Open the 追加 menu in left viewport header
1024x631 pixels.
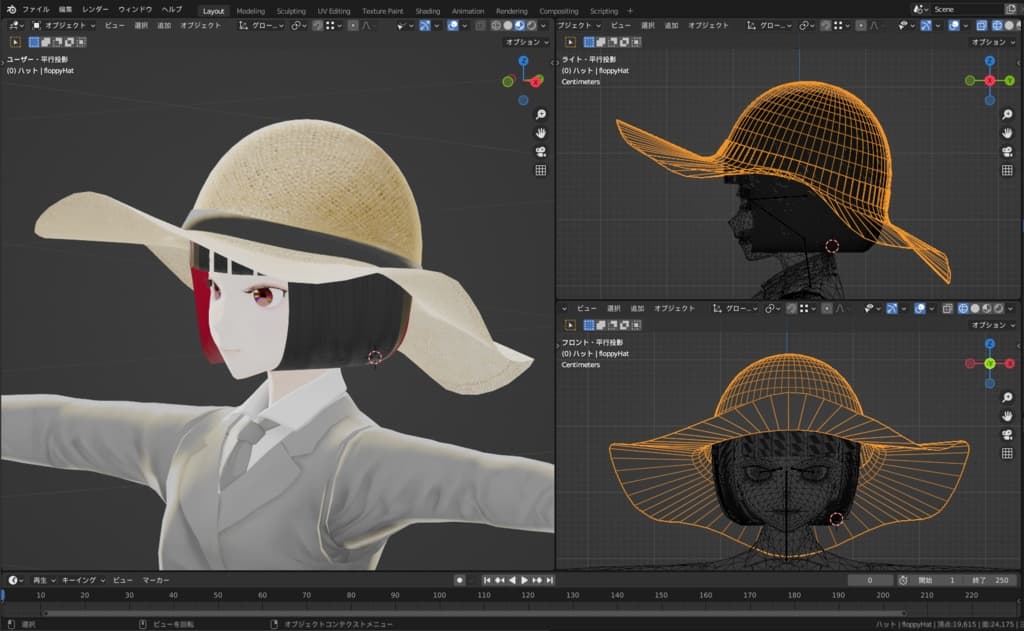coord(164,25)
